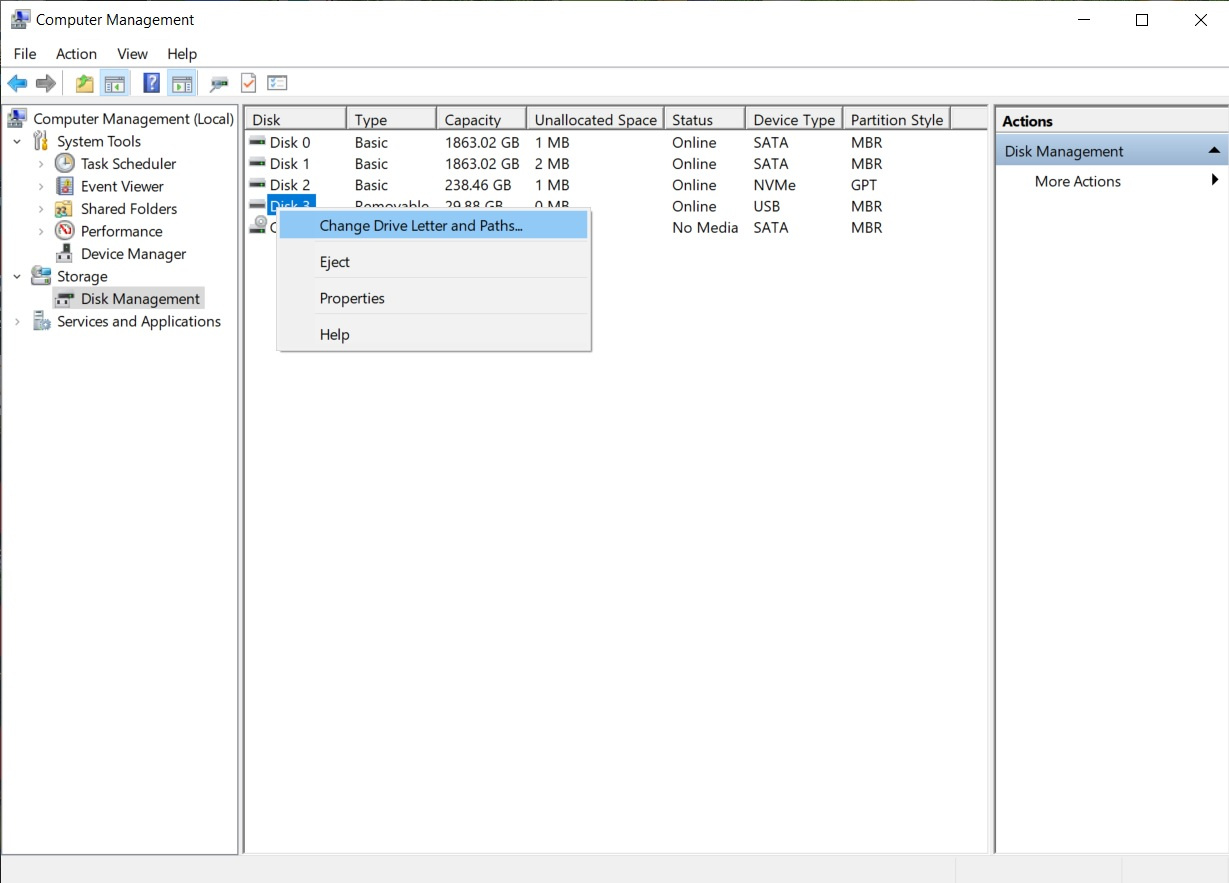Click the No Media status cell
The width and height of the screenshot is (1229, 883).
(x=705, y=227)
